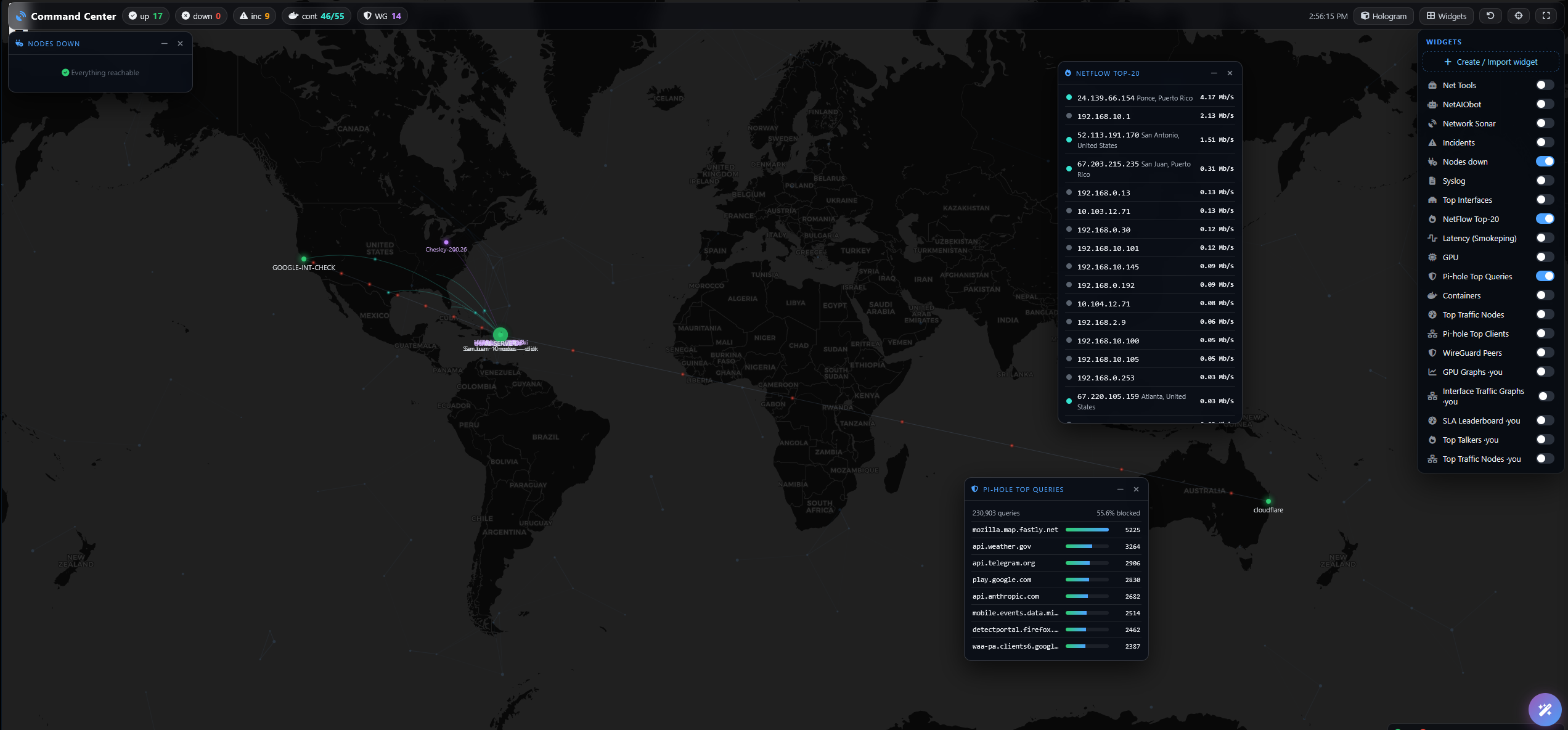Open the up 17 status pill
The height and width of the screenshot is (730, 1568).
[146, 16]
